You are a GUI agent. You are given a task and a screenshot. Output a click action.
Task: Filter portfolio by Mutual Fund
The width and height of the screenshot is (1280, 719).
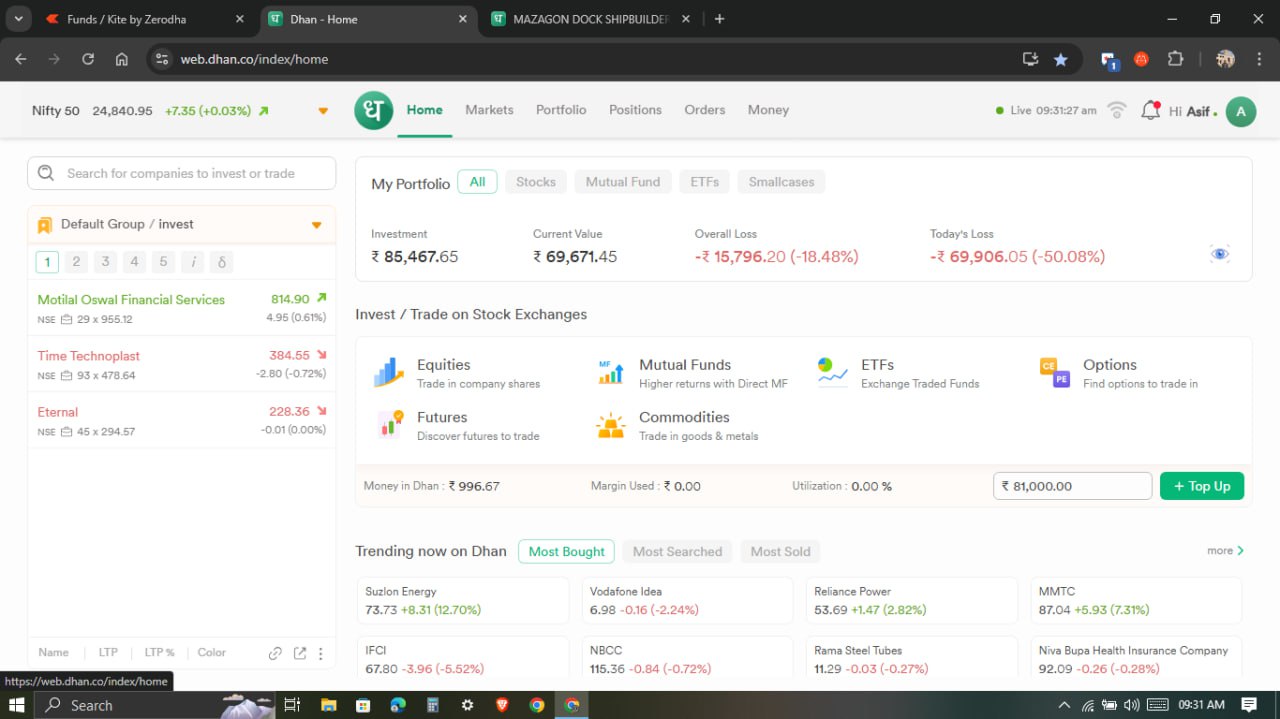(x=623, y=182)
